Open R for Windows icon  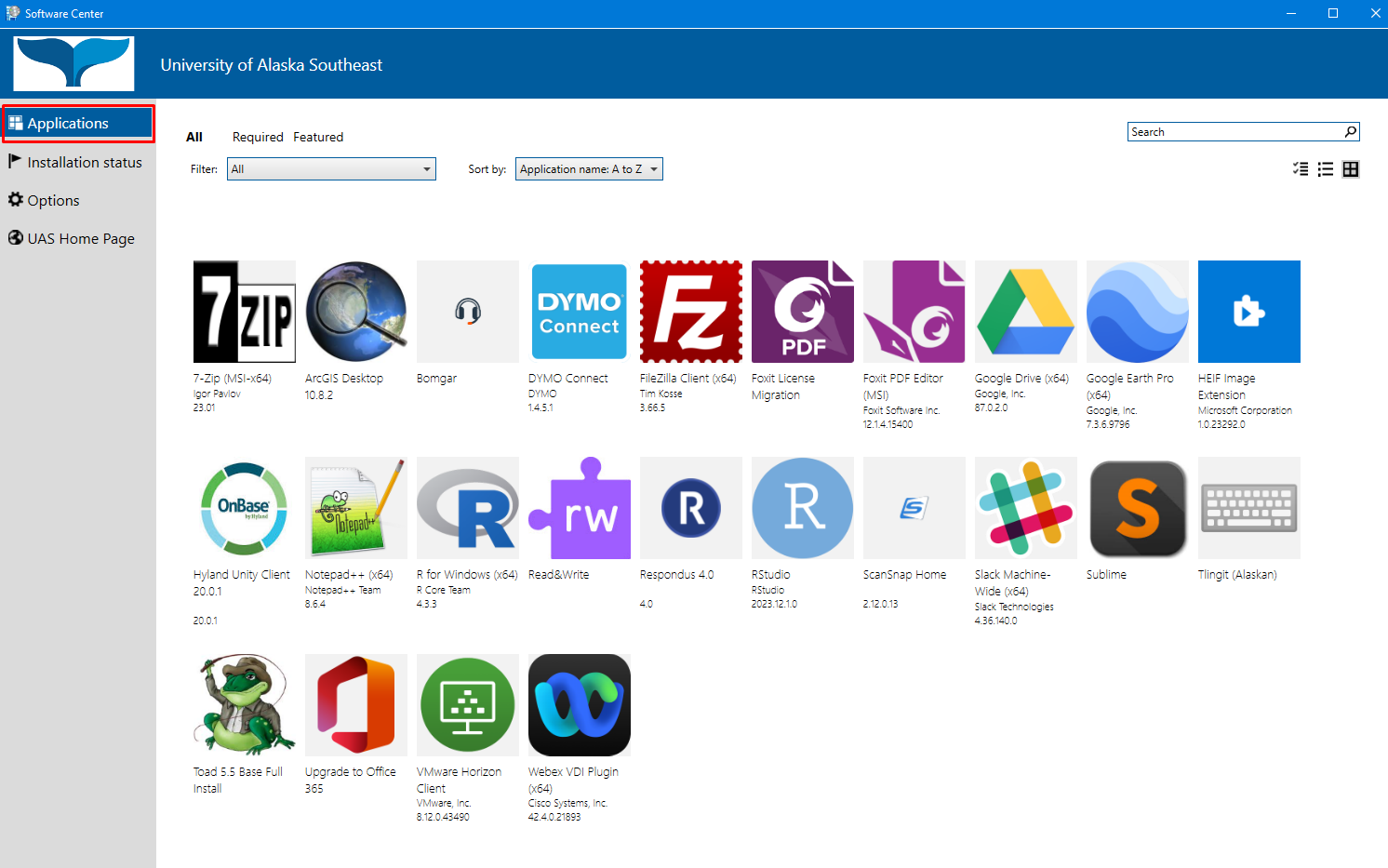468,508
